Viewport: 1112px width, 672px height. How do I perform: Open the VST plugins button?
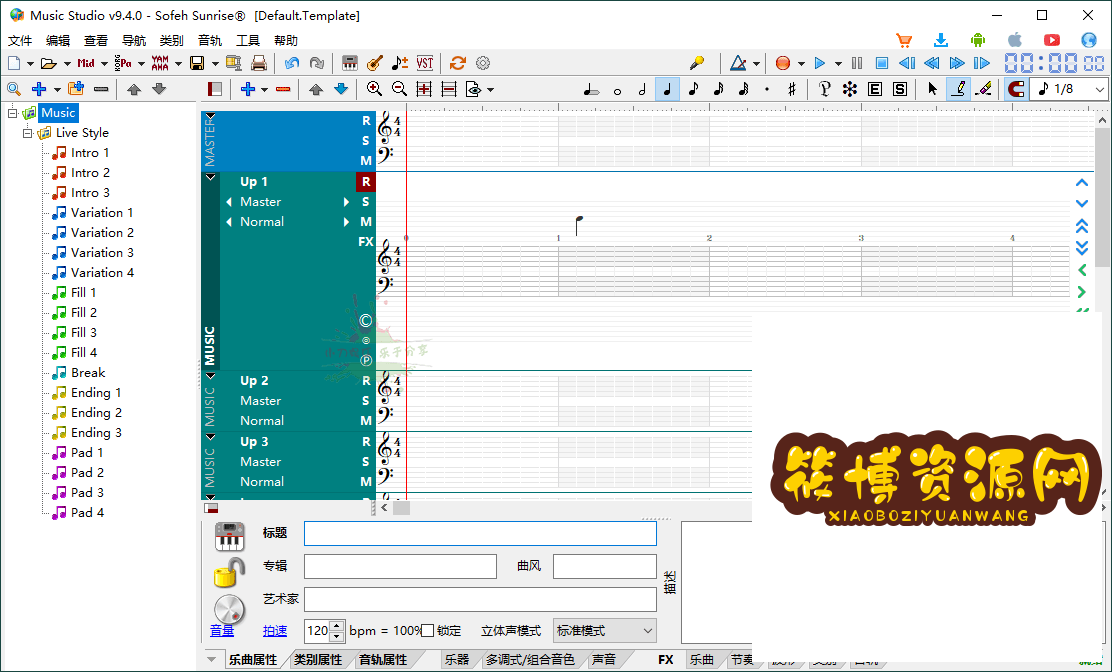(425, 63)
